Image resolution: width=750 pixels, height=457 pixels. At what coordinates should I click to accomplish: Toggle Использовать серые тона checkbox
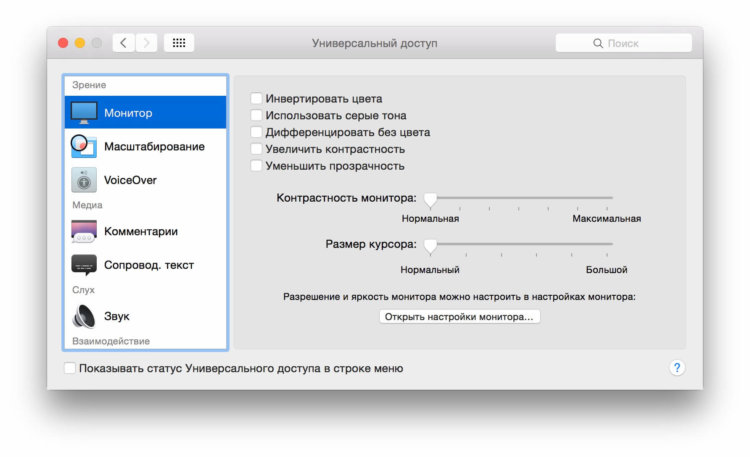257,116
